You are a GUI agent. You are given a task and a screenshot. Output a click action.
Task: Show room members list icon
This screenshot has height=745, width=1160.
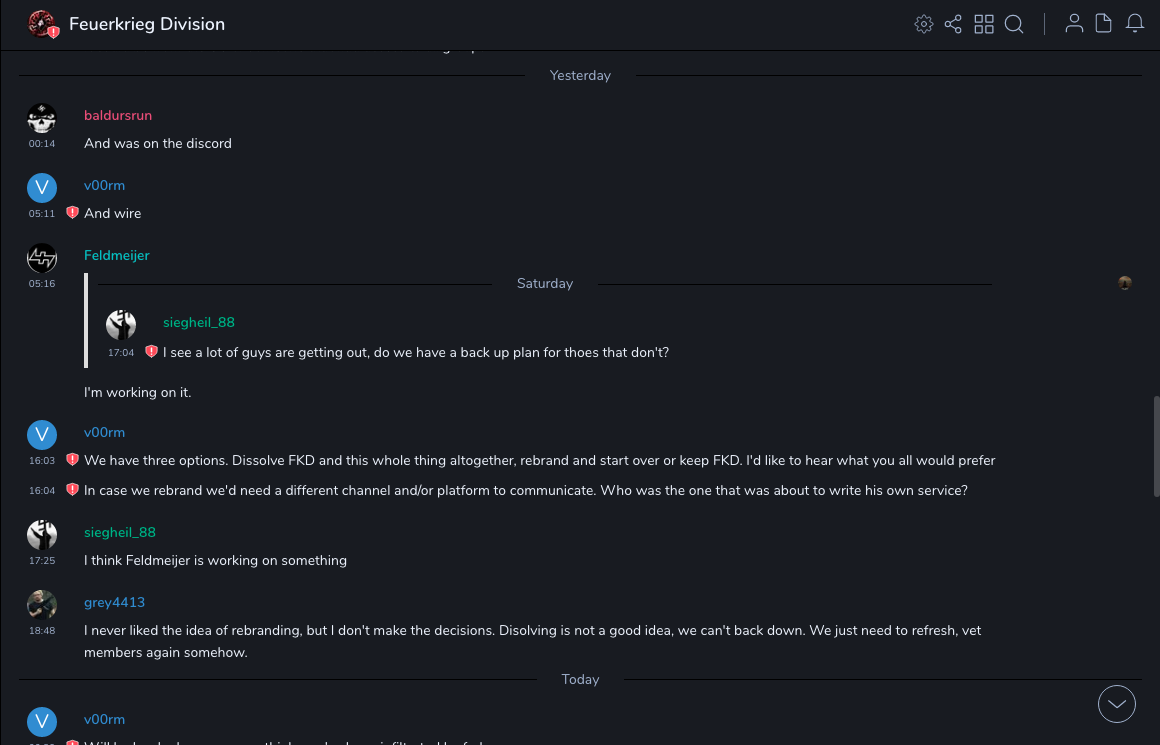pos(1074,24)
